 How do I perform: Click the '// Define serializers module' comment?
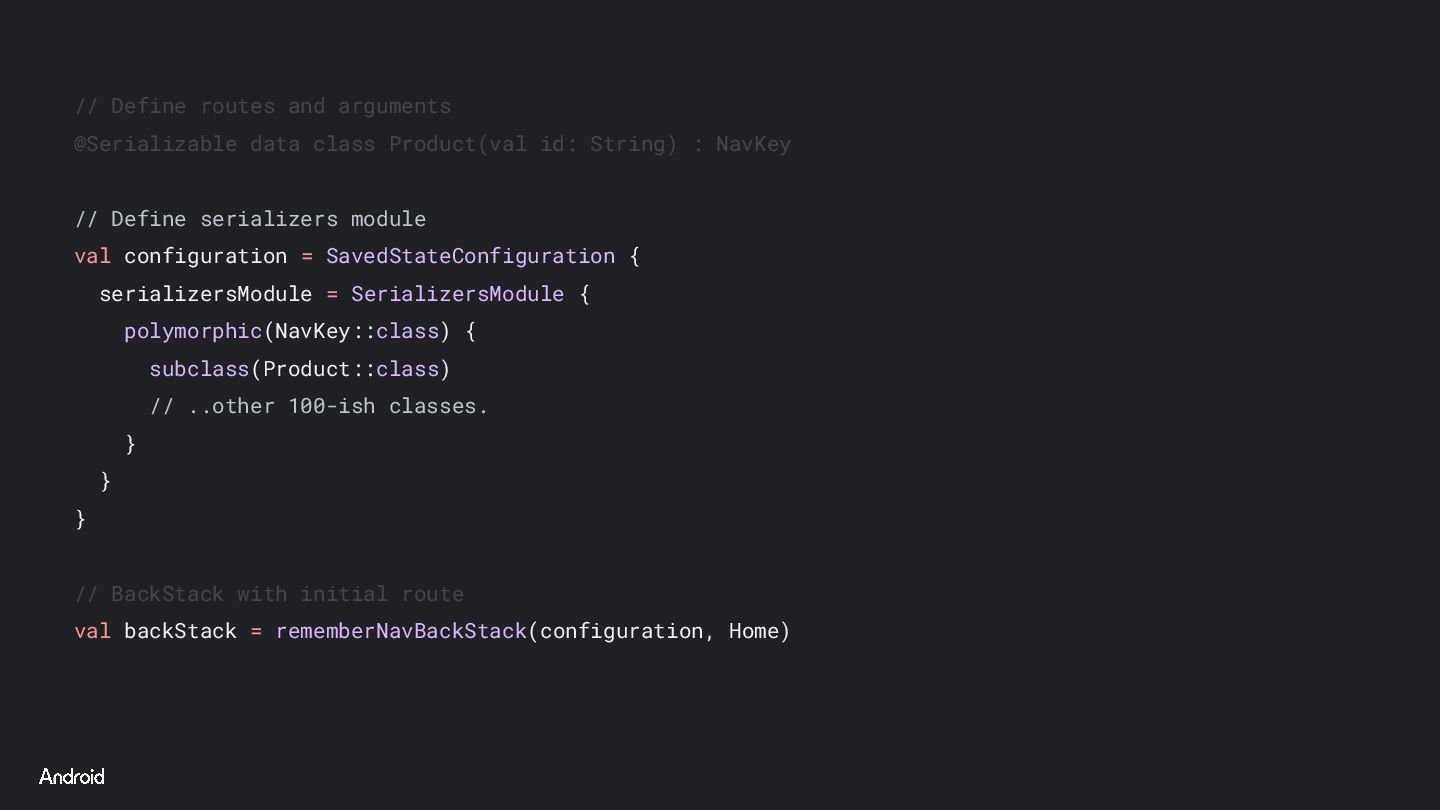point(250,219)
